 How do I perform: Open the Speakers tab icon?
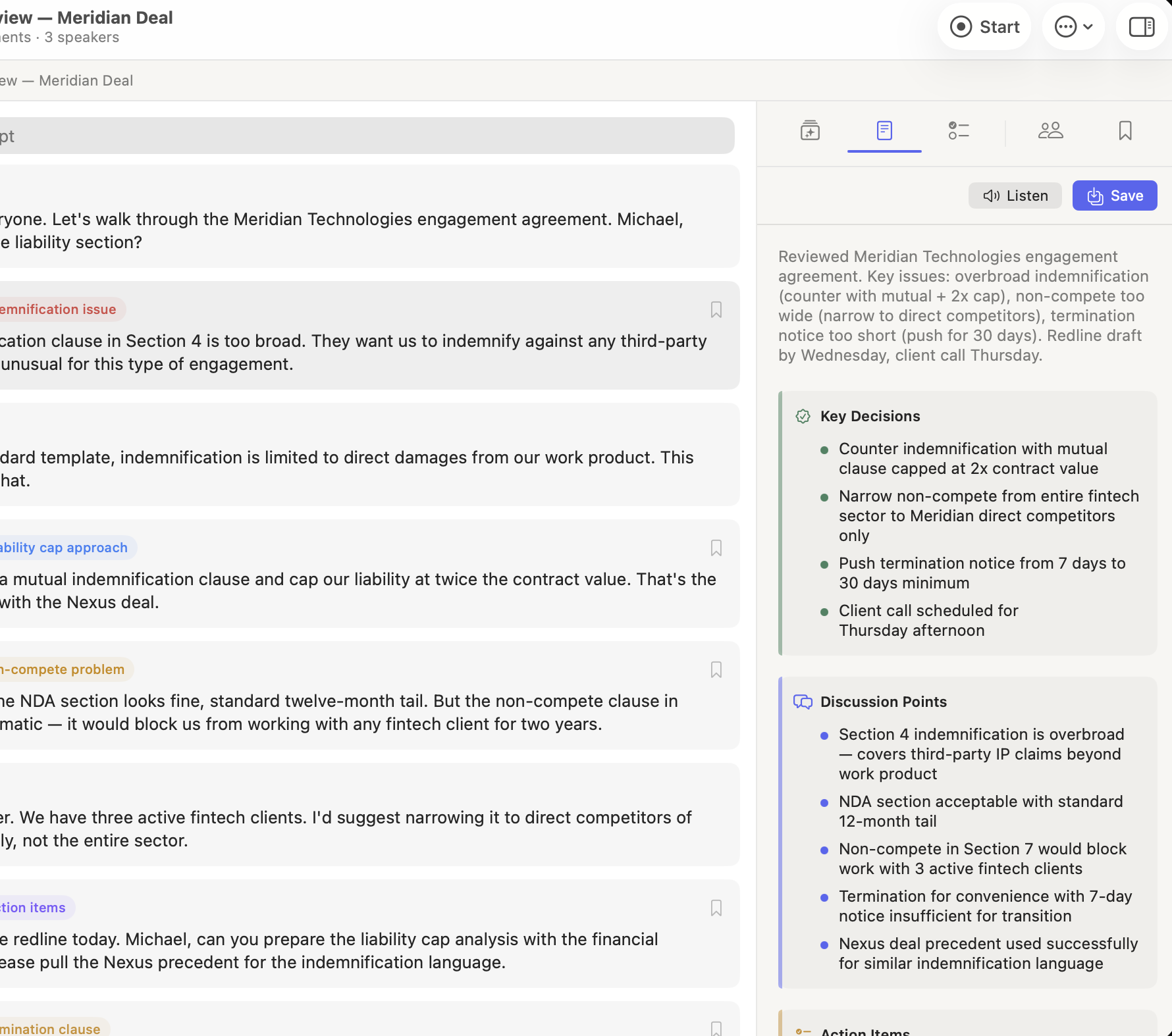pyautogui.click(x=1050, y=130)
